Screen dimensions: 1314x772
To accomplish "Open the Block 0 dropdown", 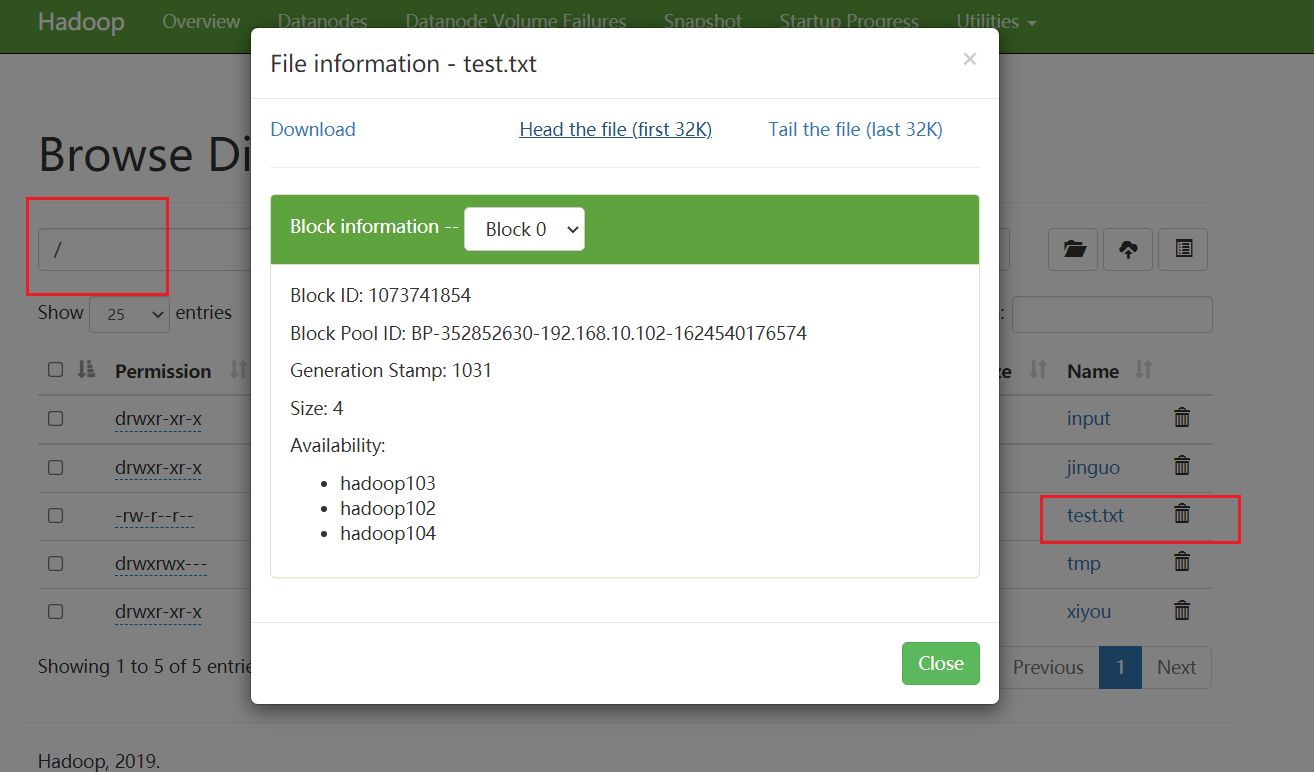I will pyautogui.click(x=524, y=229).
